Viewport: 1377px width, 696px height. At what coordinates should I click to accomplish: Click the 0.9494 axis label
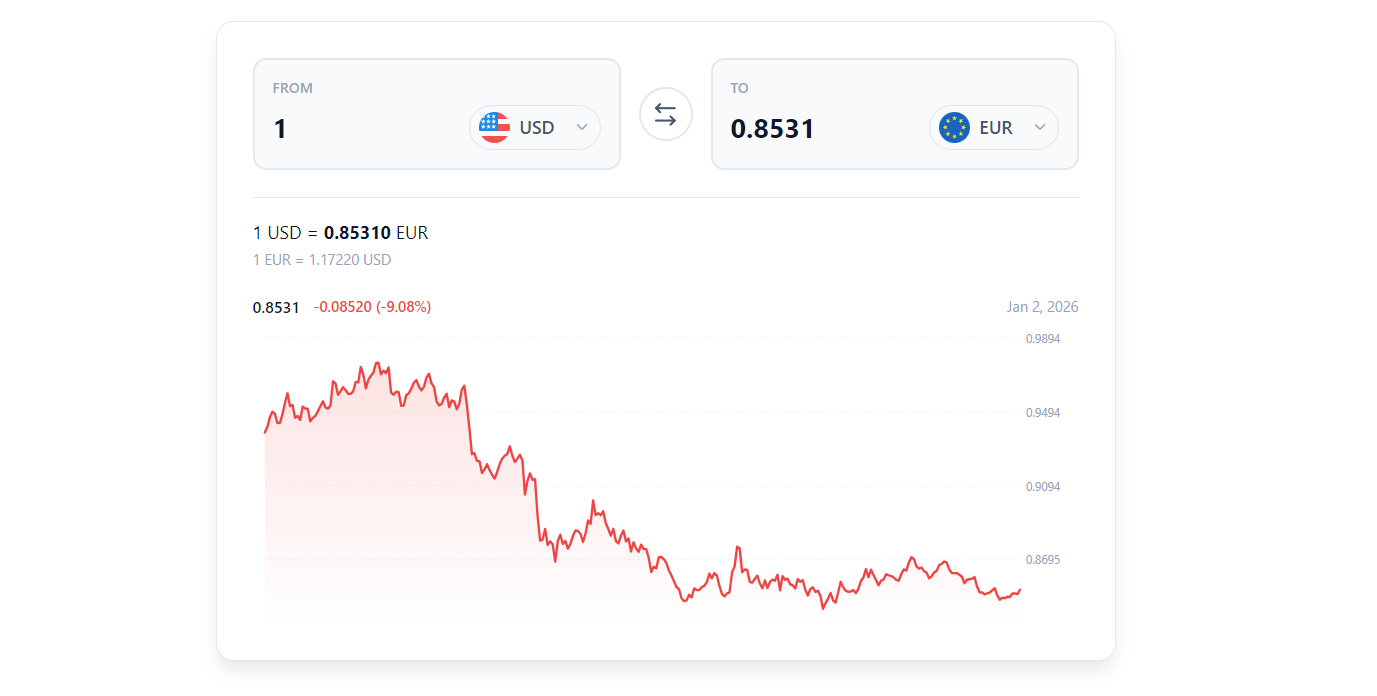1043,413
